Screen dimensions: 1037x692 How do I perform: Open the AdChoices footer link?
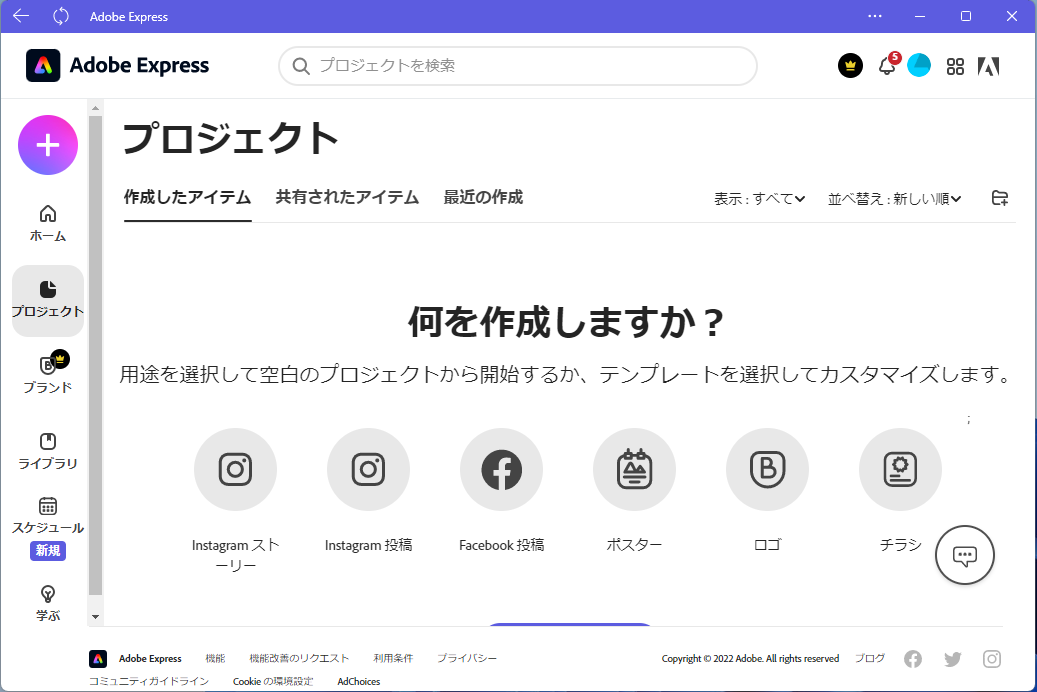point(358,681)
